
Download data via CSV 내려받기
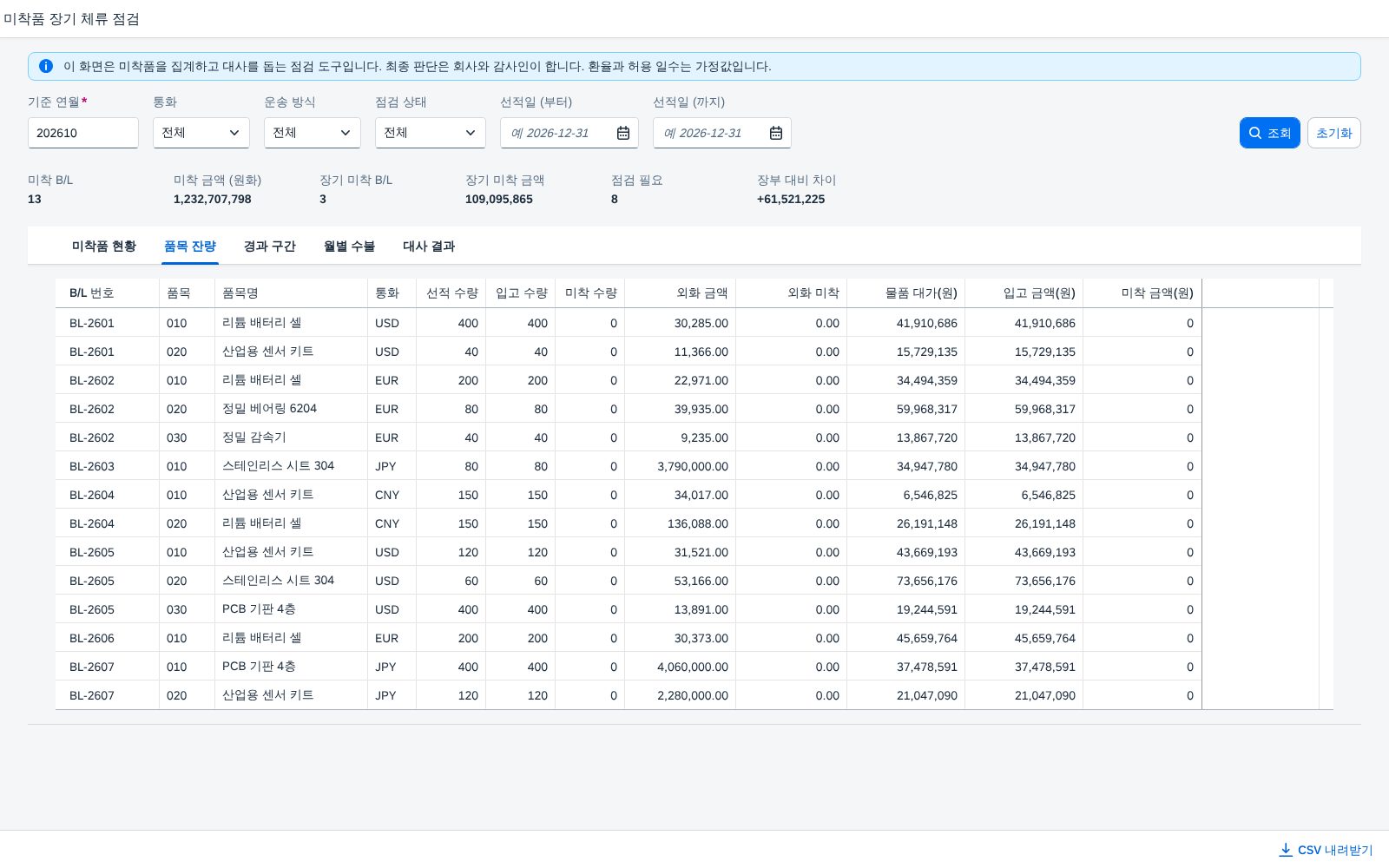(1326, 850)
